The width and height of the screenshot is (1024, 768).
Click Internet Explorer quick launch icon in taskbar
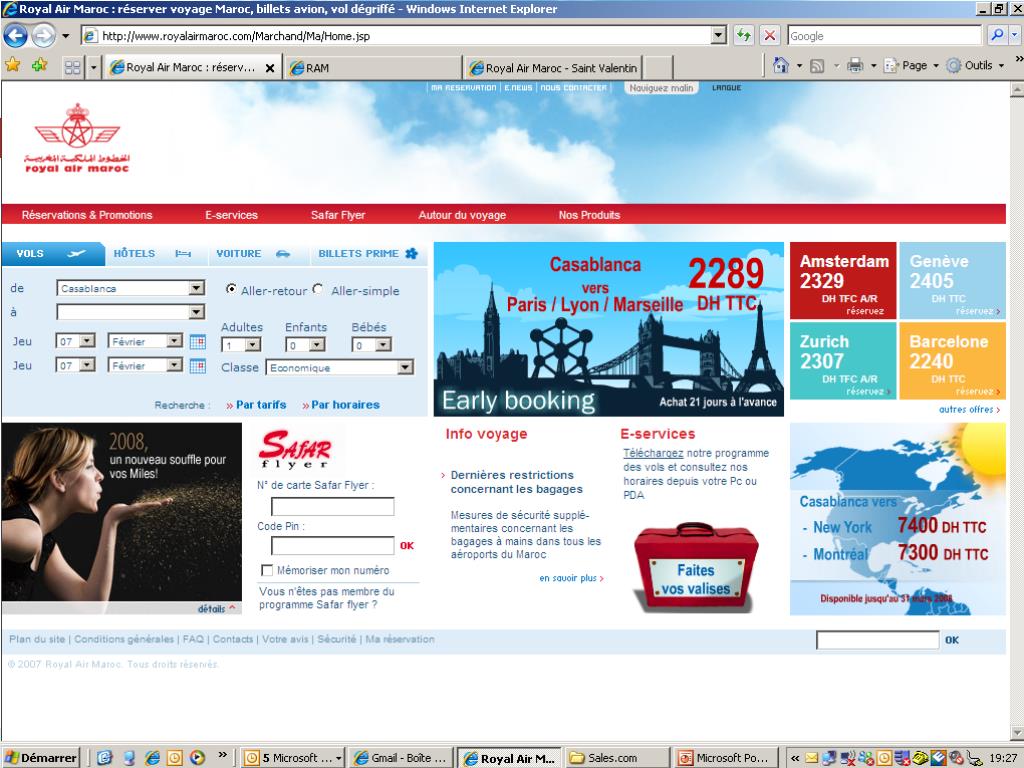(x=152, y=758)
